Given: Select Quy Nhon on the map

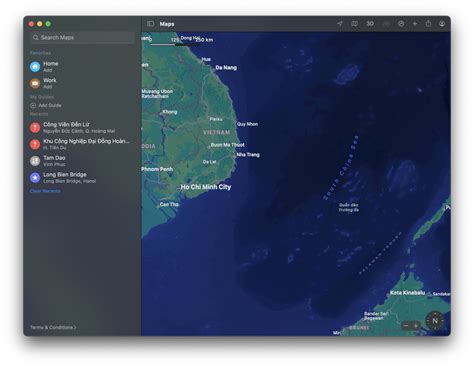Looking at the screenshot, I should pyautogui.click(x=247, y=124).
